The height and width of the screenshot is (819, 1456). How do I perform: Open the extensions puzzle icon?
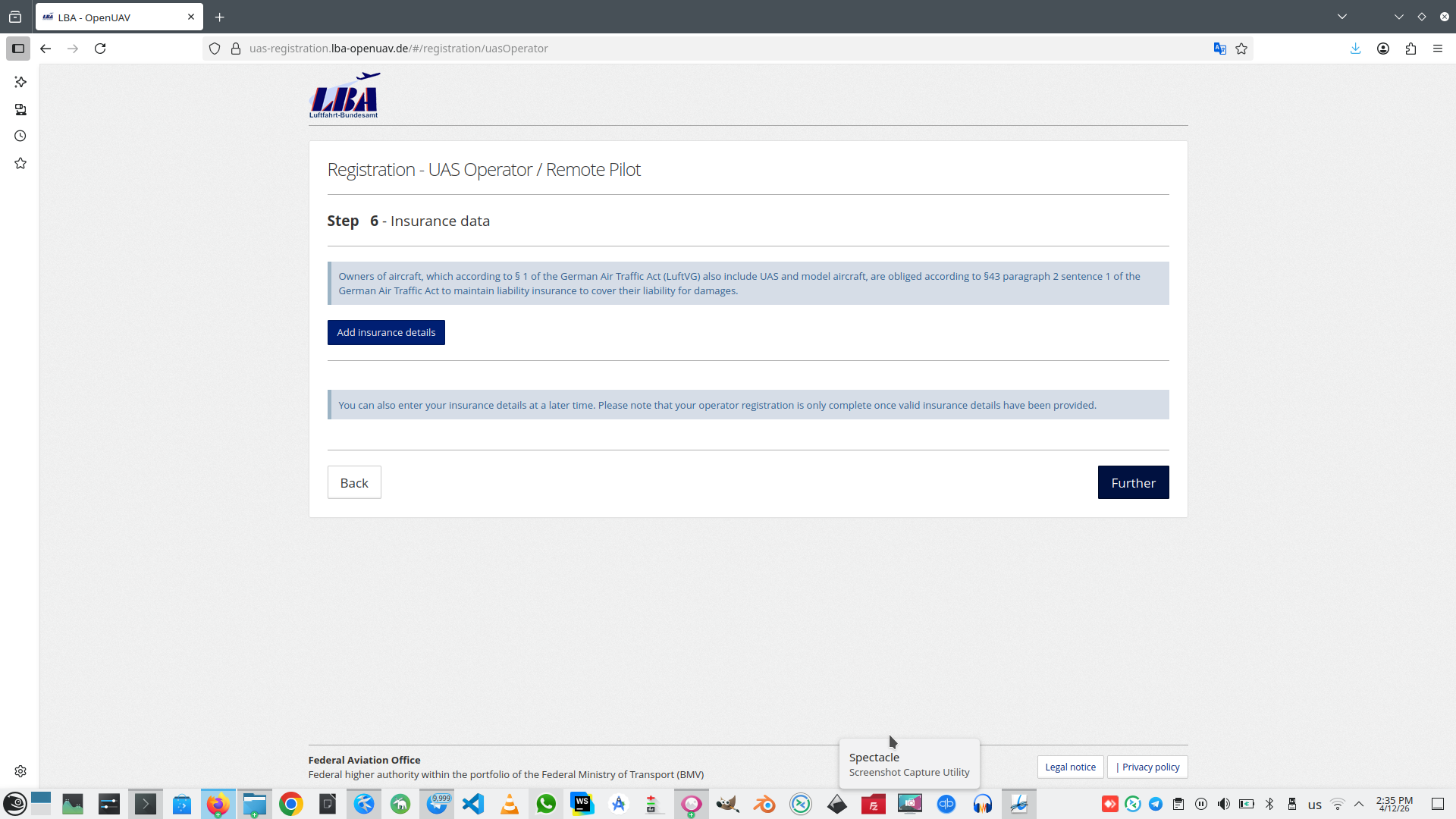pos(1410,49)
